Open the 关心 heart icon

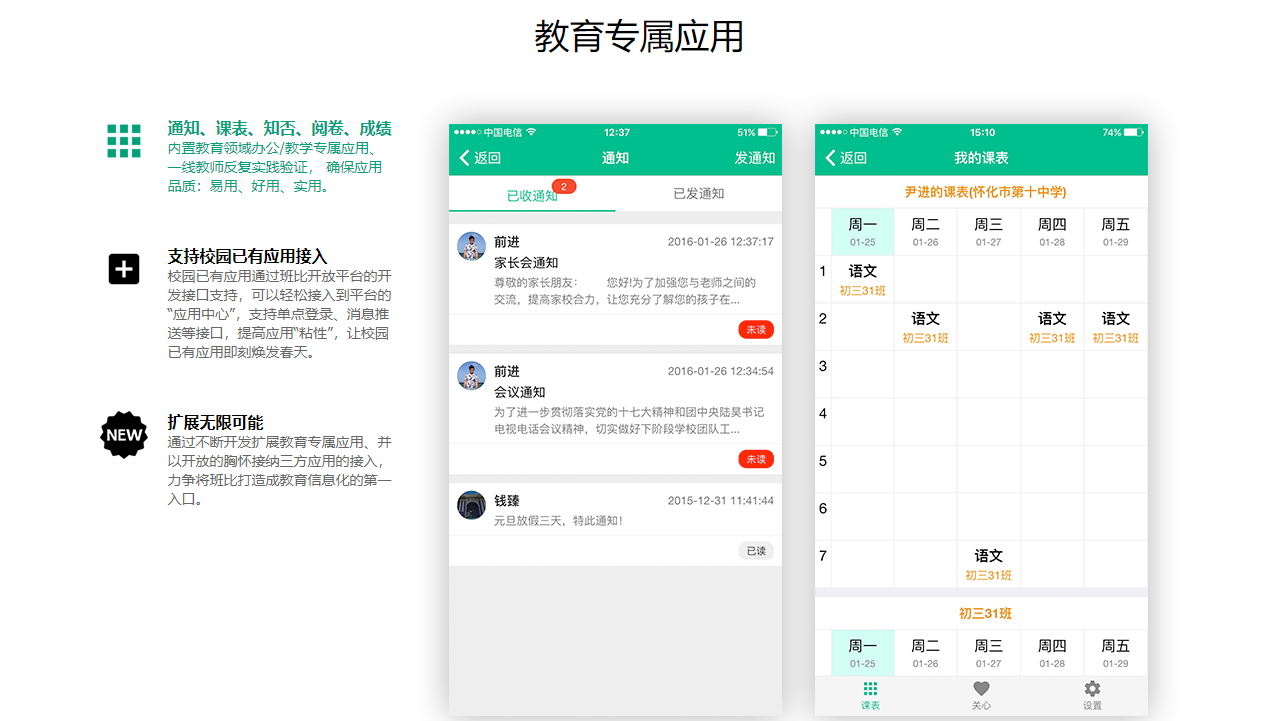(981, 695)
